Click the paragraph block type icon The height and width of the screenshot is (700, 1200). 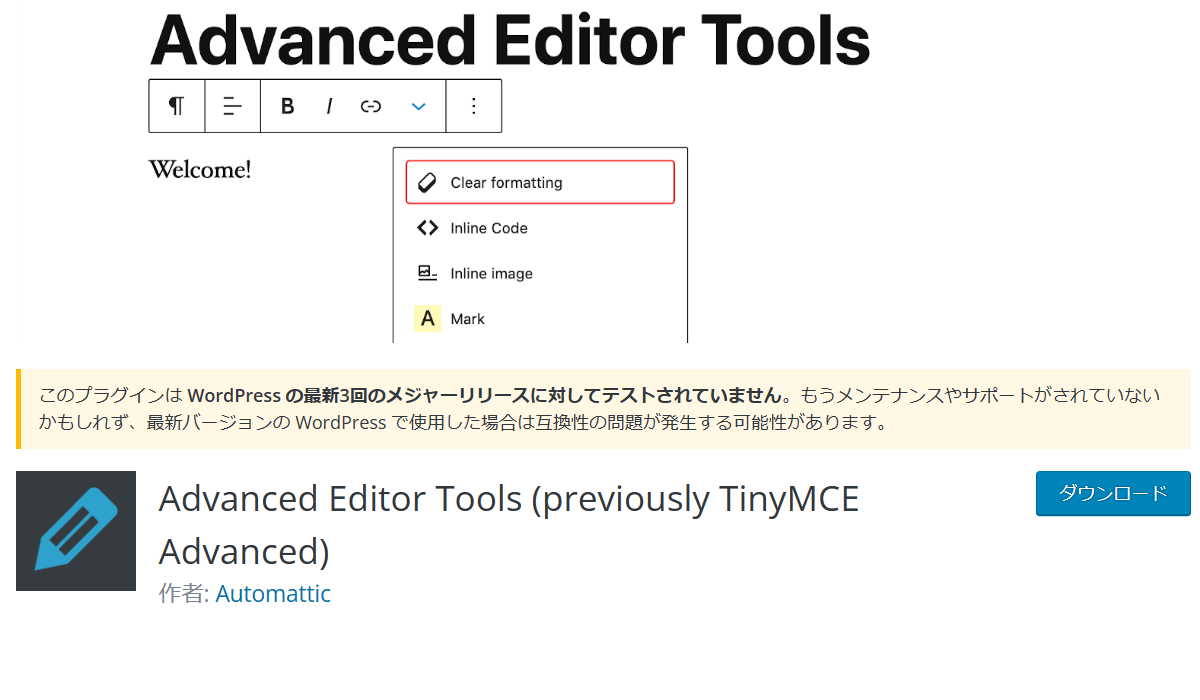(x=177, y=106)
